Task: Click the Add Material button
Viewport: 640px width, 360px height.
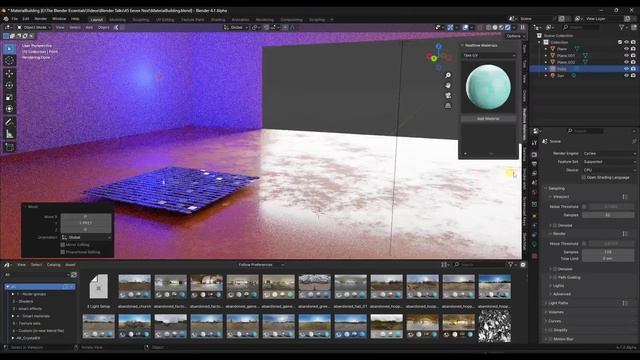Action: pyautogui.click(x=488, y=118)
